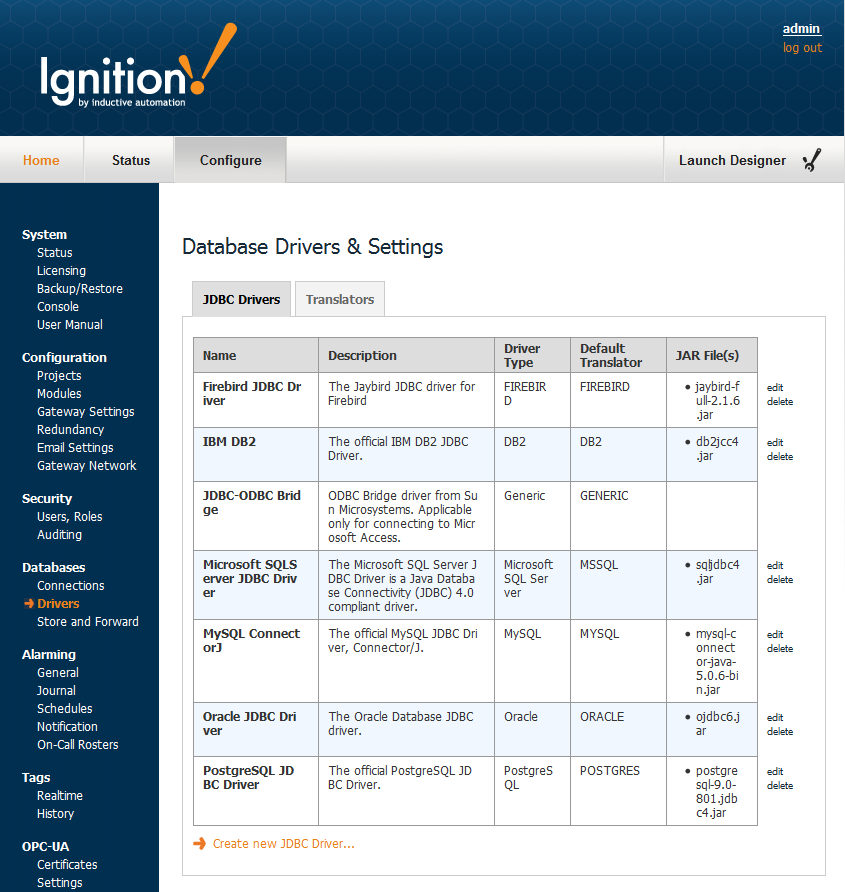
Task: Edit the PostgreSQL JDBC Driver
Action: click(774, 771)
